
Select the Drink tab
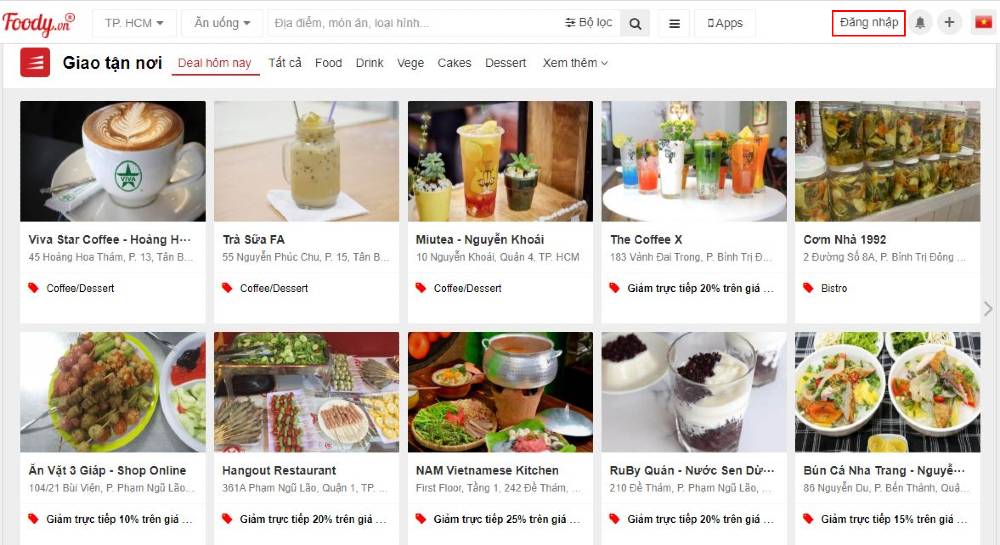click(x=369, y=63)
